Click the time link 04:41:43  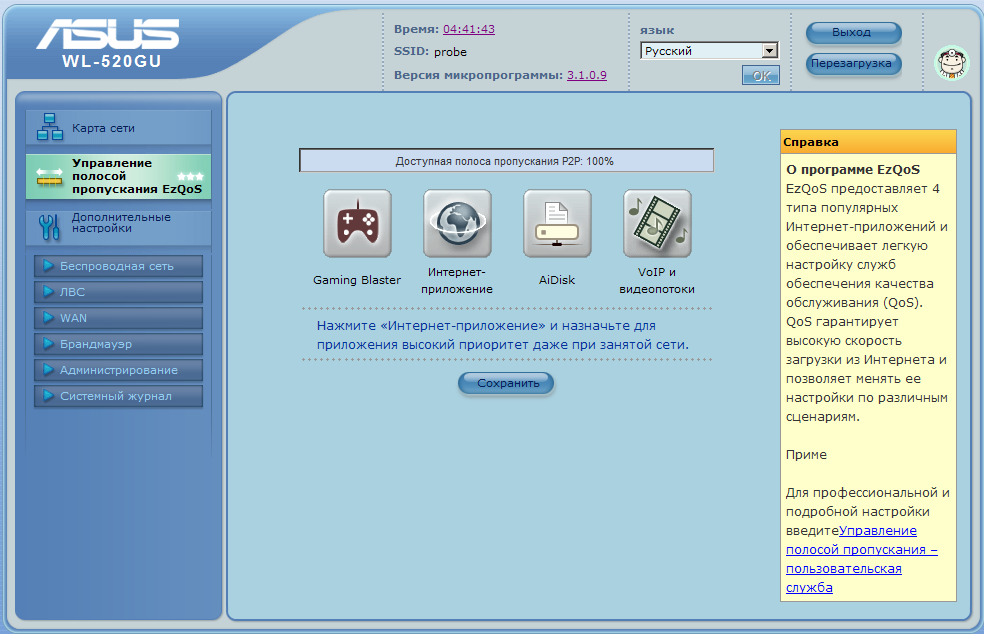(x=469, y=29)
